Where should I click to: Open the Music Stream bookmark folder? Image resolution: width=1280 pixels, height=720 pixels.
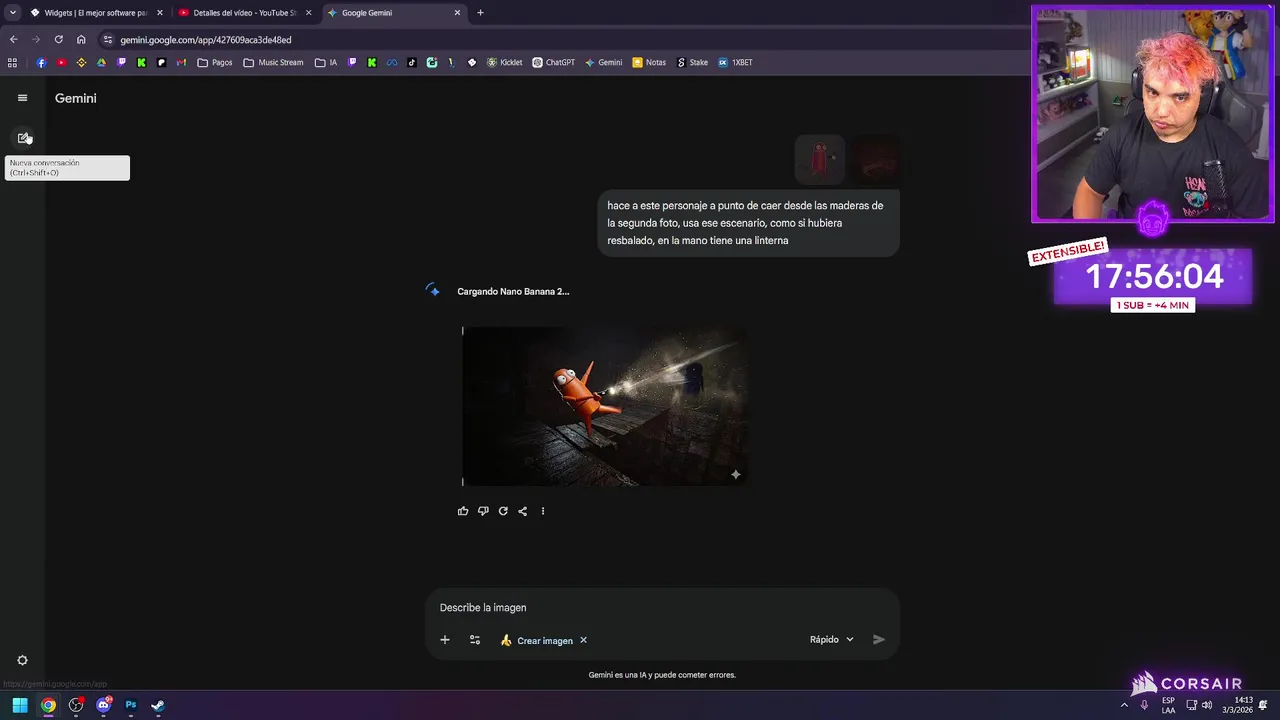point(273,62)
